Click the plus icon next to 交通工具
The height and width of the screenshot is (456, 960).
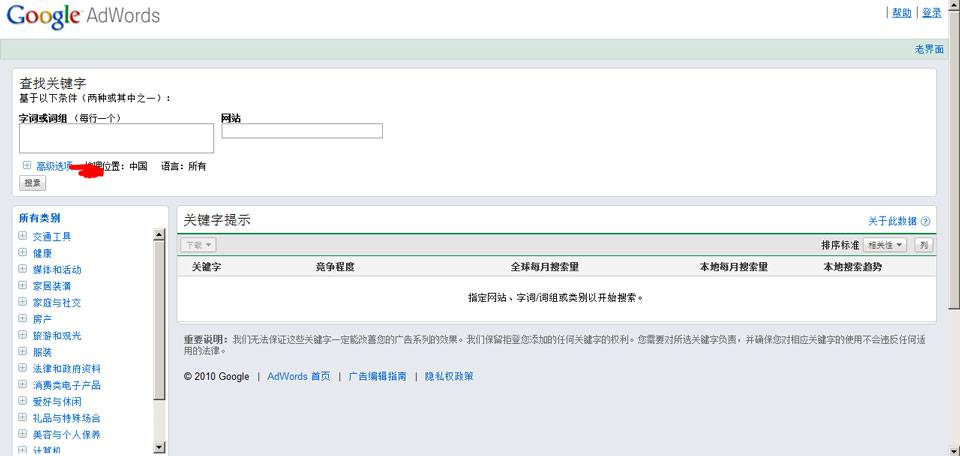[x=22, y=237]
